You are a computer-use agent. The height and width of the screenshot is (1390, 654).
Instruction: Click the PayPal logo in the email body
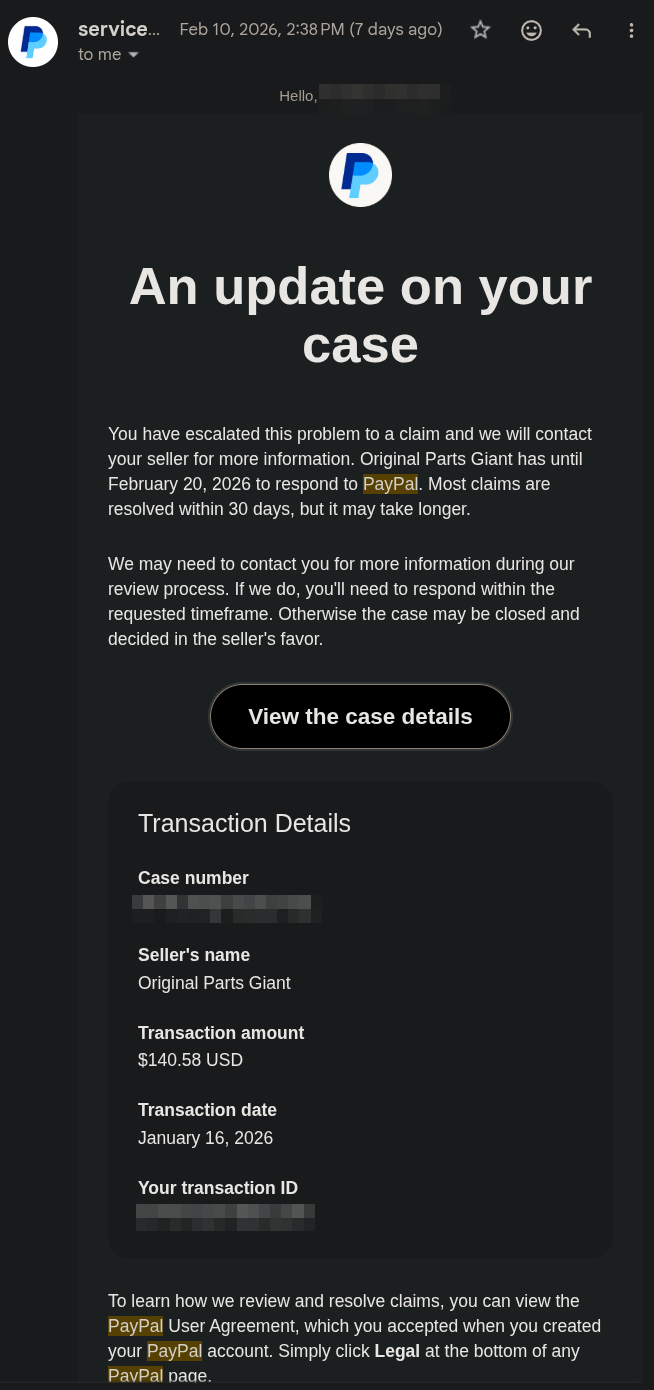[x=360, y=175]
